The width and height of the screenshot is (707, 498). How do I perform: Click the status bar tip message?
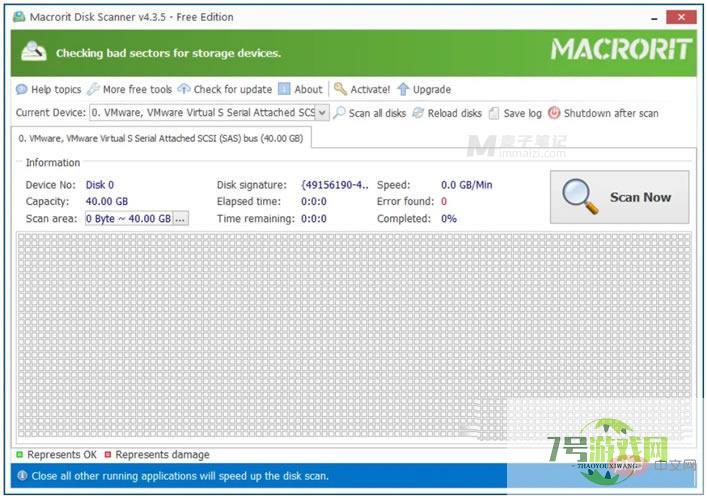pos(180,476)
